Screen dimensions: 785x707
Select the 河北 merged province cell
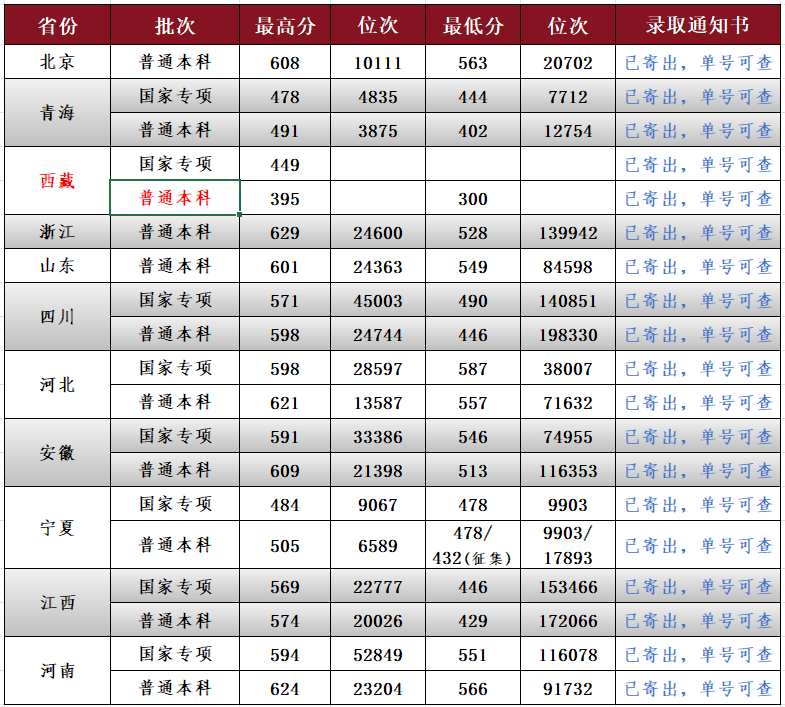[58, 385]
